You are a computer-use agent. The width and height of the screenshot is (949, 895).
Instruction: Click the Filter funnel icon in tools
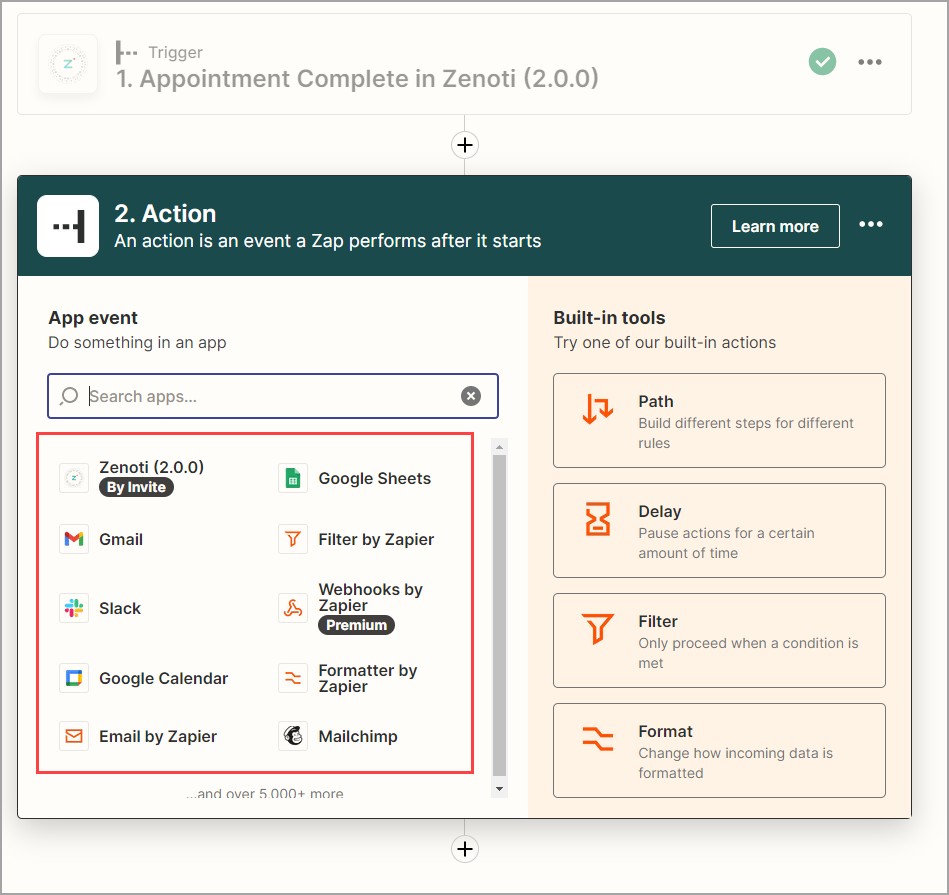coord(597,629)
